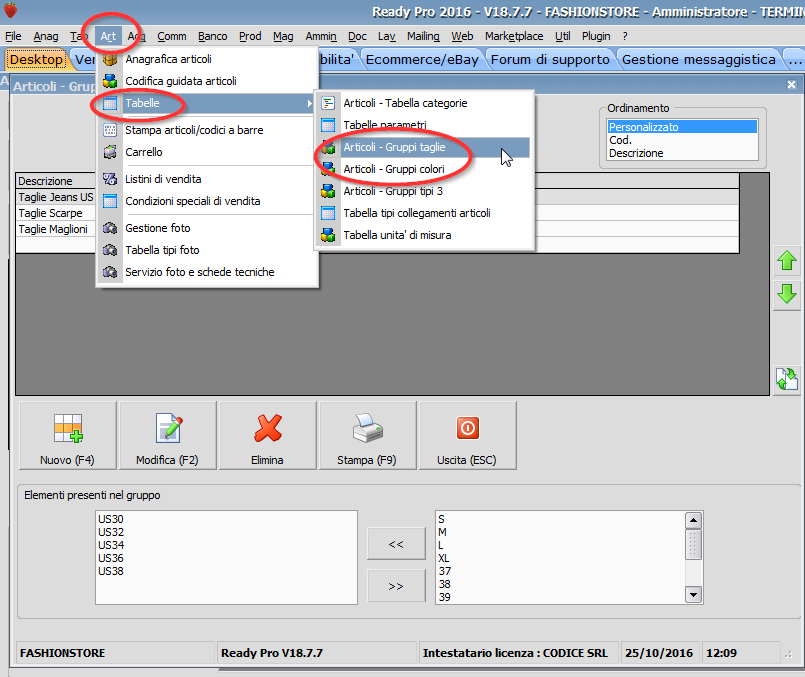Open the Marketplace menu
The width and height of the screenshot is (805, 677).
click(514, 36)
